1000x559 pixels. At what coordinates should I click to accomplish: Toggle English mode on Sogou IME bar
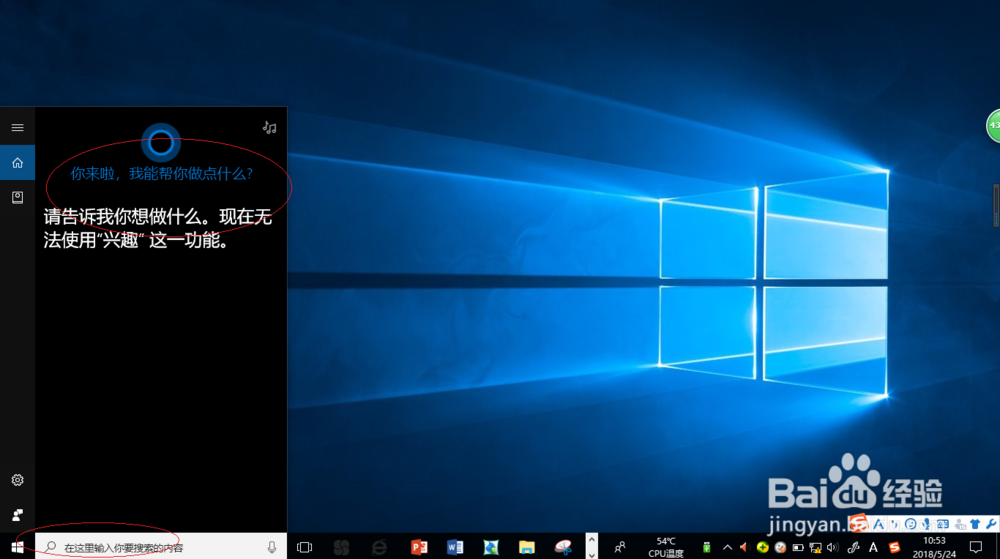(x=879, y=524)
